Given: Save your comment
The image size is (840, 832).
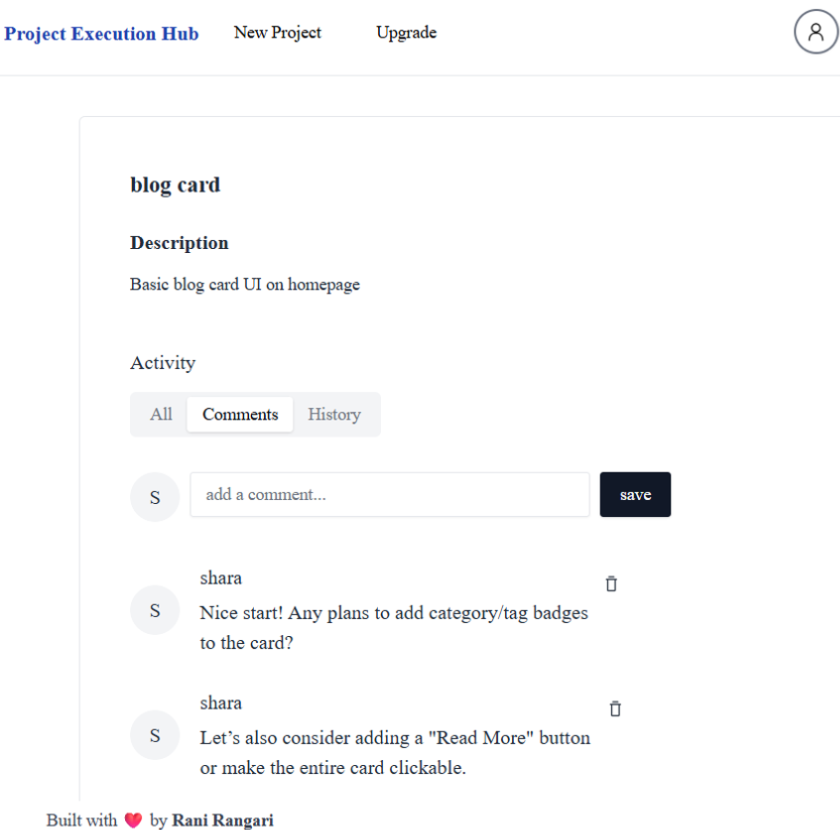Looking at the screenshot, I should pyautogui.click(x=635, y=494).
